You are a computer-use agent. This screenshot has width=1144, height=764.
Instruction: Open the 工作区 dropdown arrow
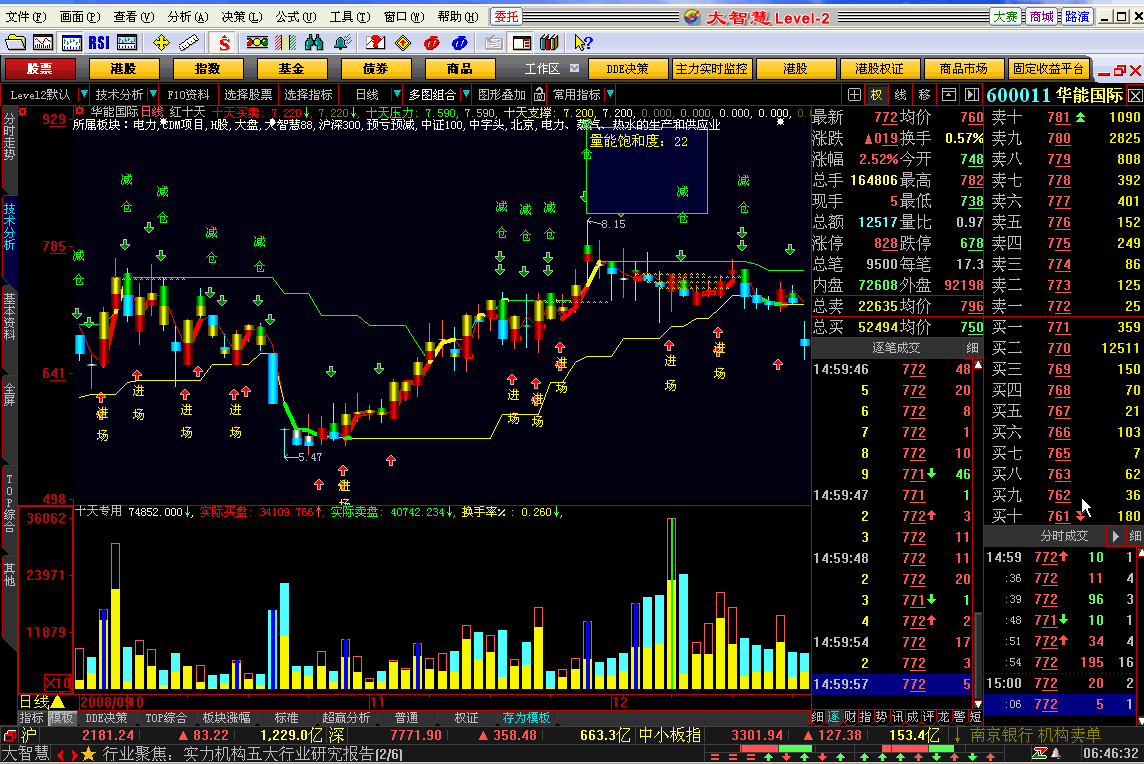point(574,69)
